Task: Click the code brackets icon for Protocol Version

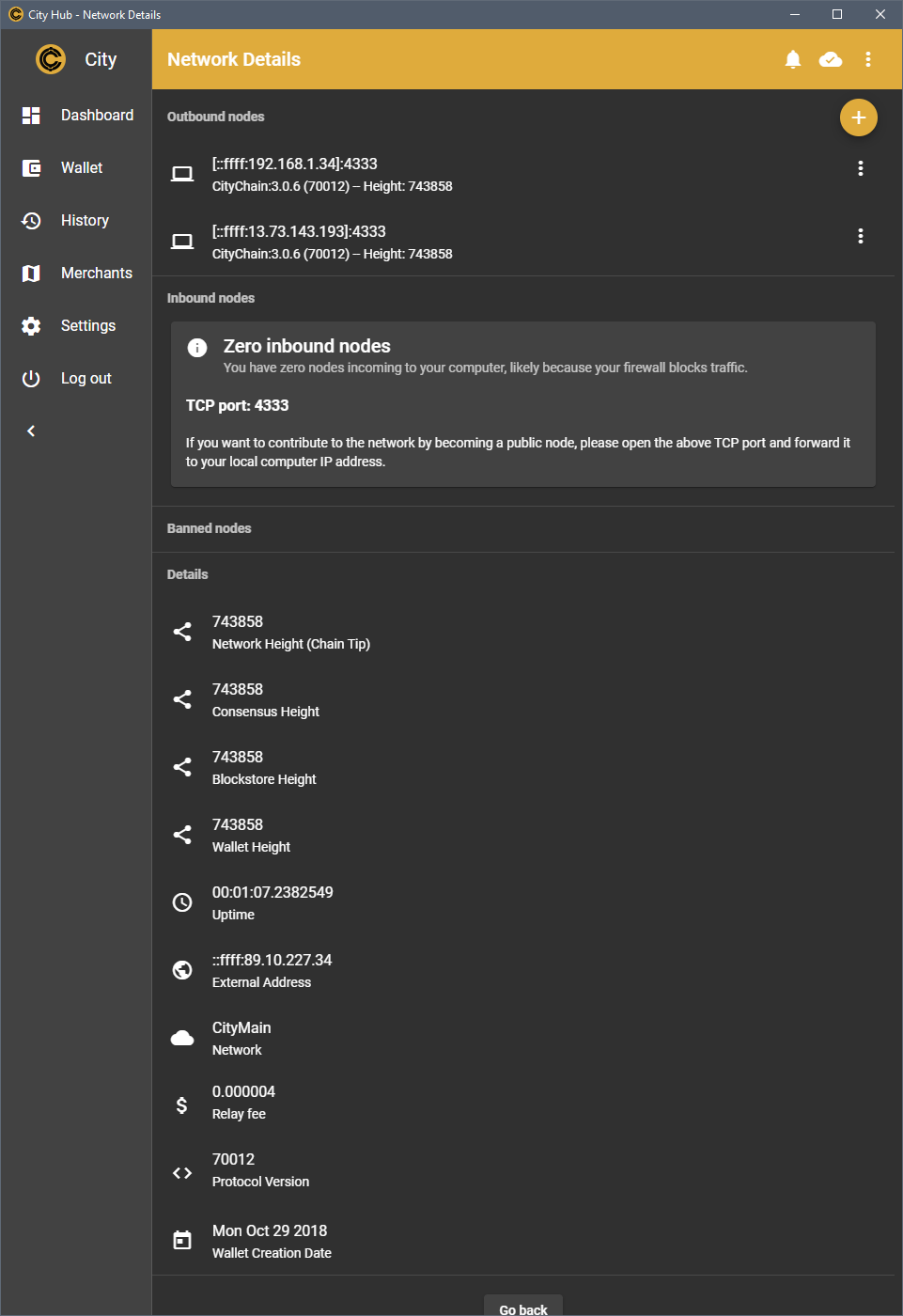Action: (182, 1173)
